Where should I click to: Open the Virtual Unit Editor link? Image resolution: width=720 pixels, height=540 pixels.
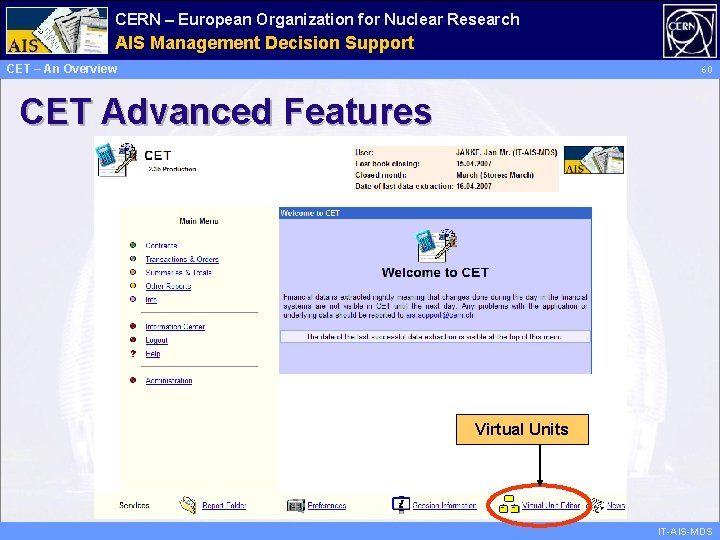click(x=551, y=506)
